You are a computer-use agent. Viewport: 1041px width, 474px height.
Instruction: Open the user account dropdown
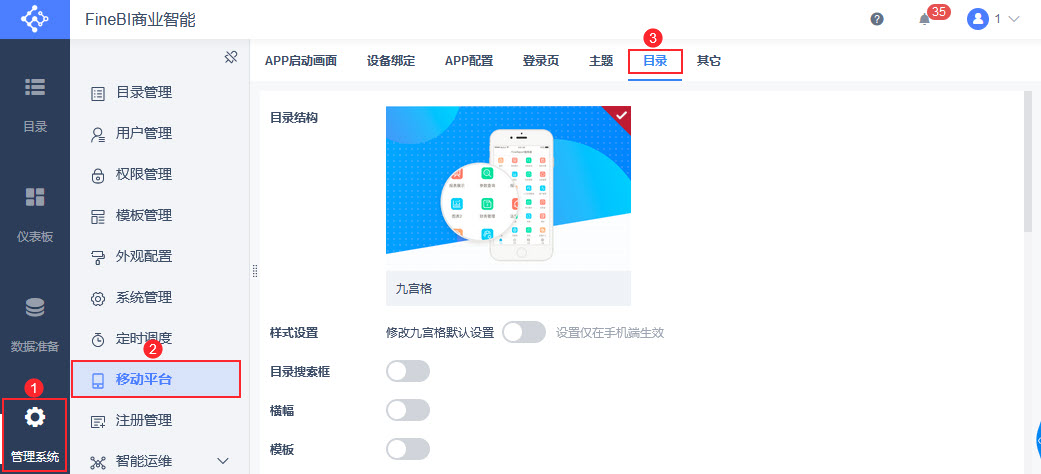(993, 19)
